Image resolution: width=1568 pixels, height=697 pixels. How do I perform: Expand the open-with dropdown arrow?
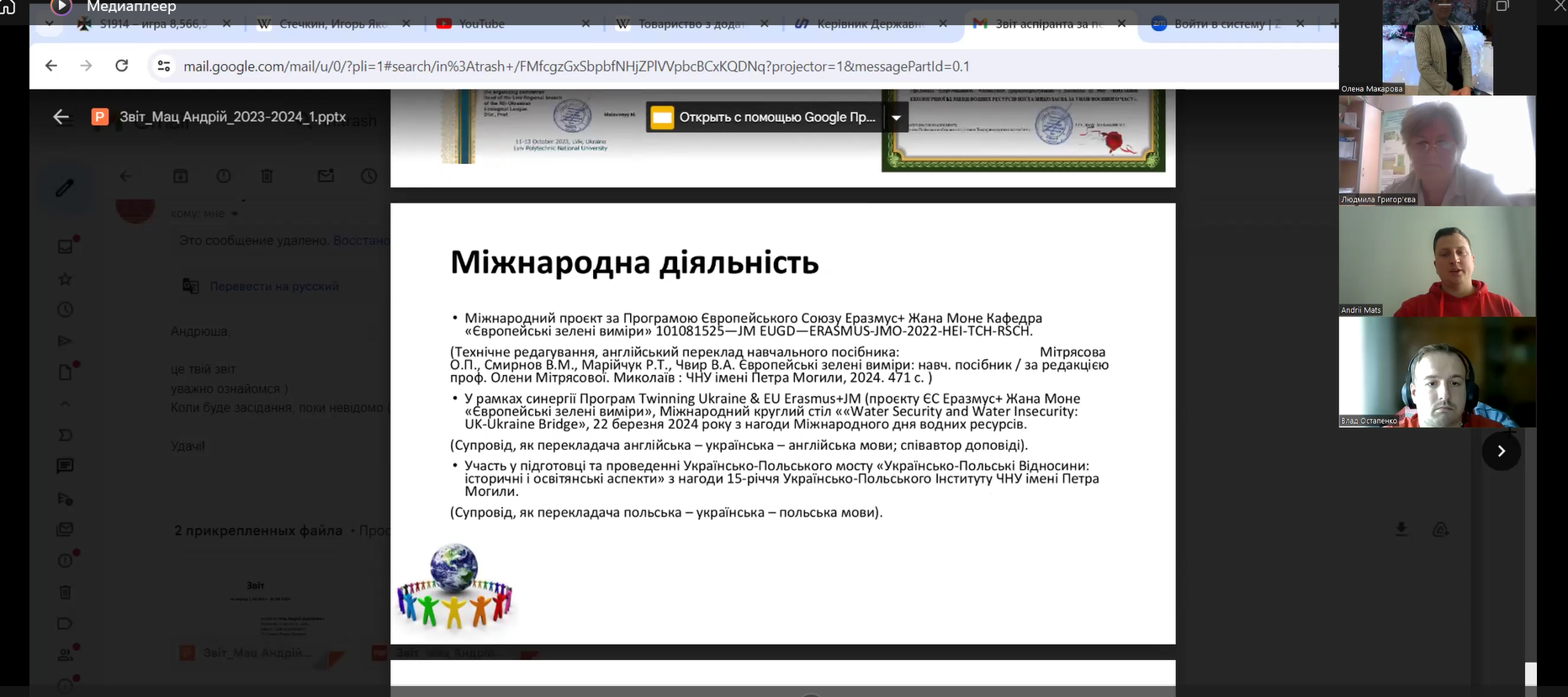click(x=896, y=117)
